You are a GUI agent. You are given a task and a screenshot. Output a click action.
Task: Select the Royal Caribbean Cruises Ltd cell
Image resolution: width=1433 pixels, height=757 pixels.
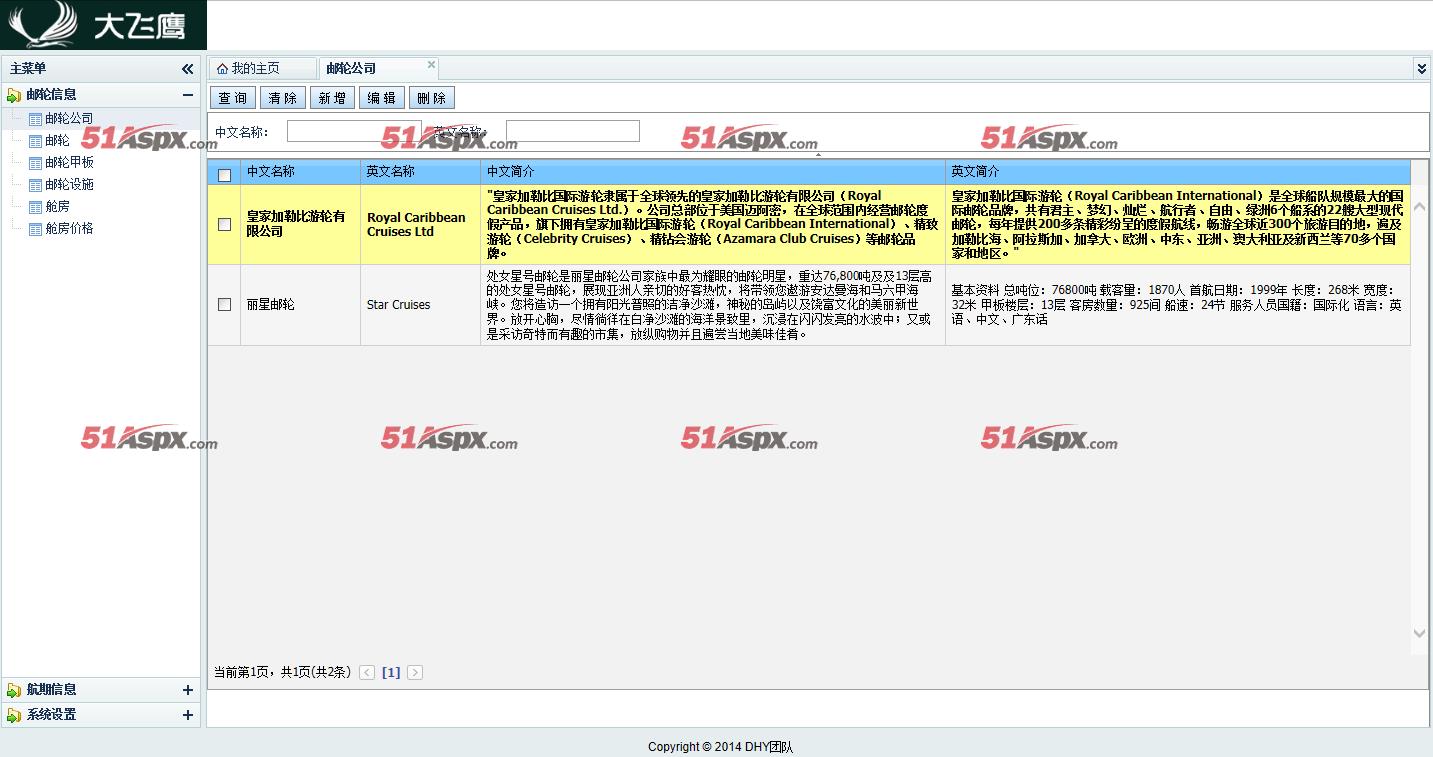pos(420,225)
